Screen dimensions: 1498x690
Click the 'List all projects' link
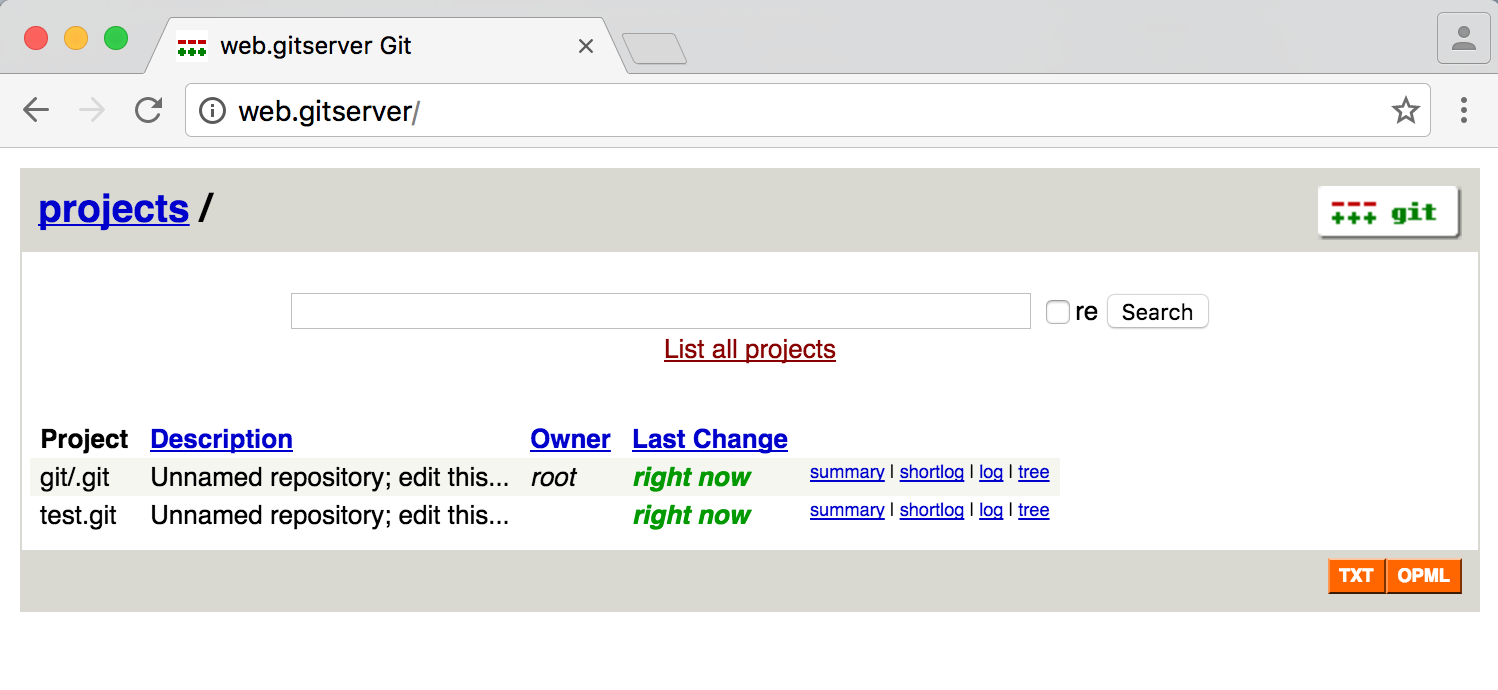click(749, 349)
